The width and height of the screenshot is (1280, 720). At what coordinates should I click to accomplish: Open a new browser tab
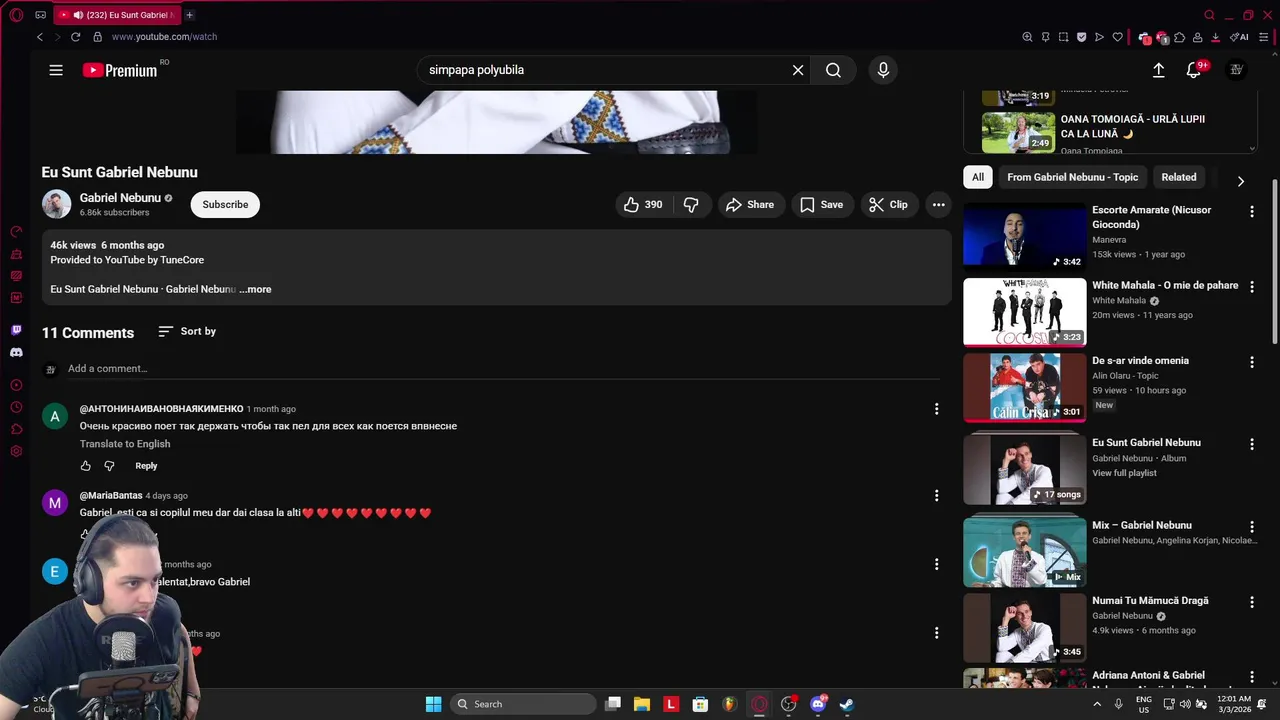pyautogui.click(x=189, y=15)
